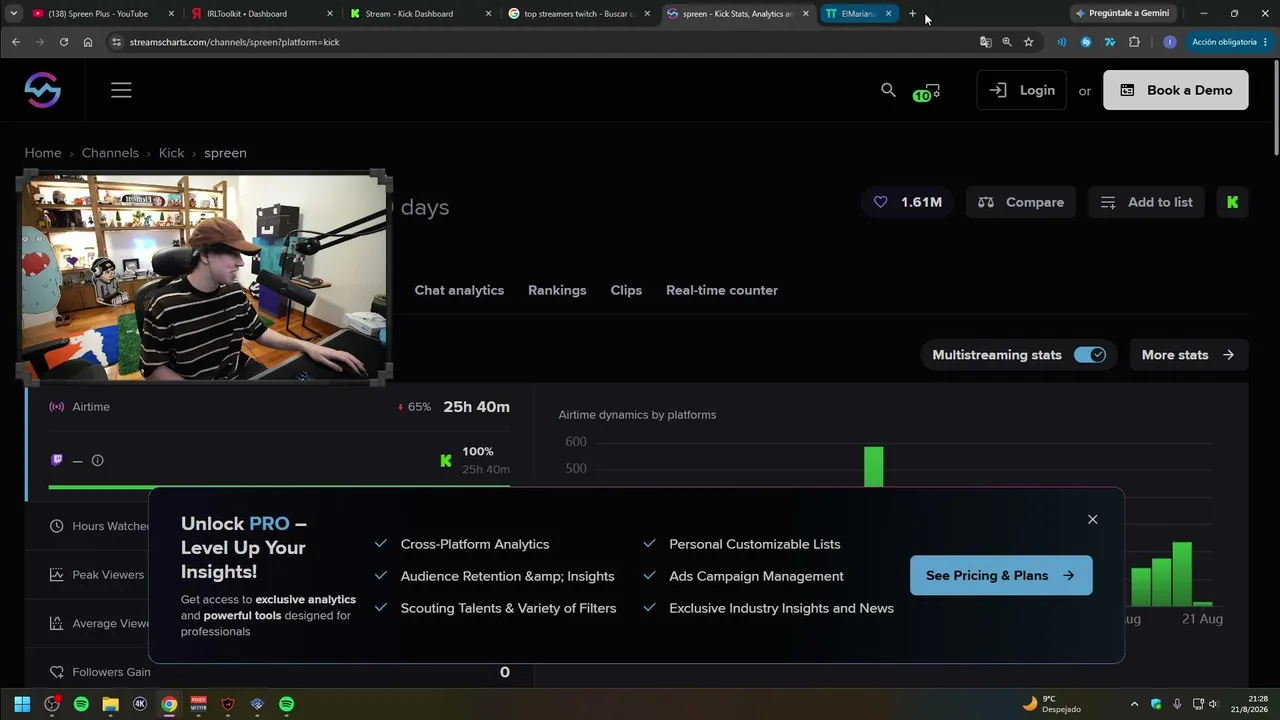View site information for streamscharts.com
Image resolution: width=1280 pixels, height=720 pixels.
[116, 42]
